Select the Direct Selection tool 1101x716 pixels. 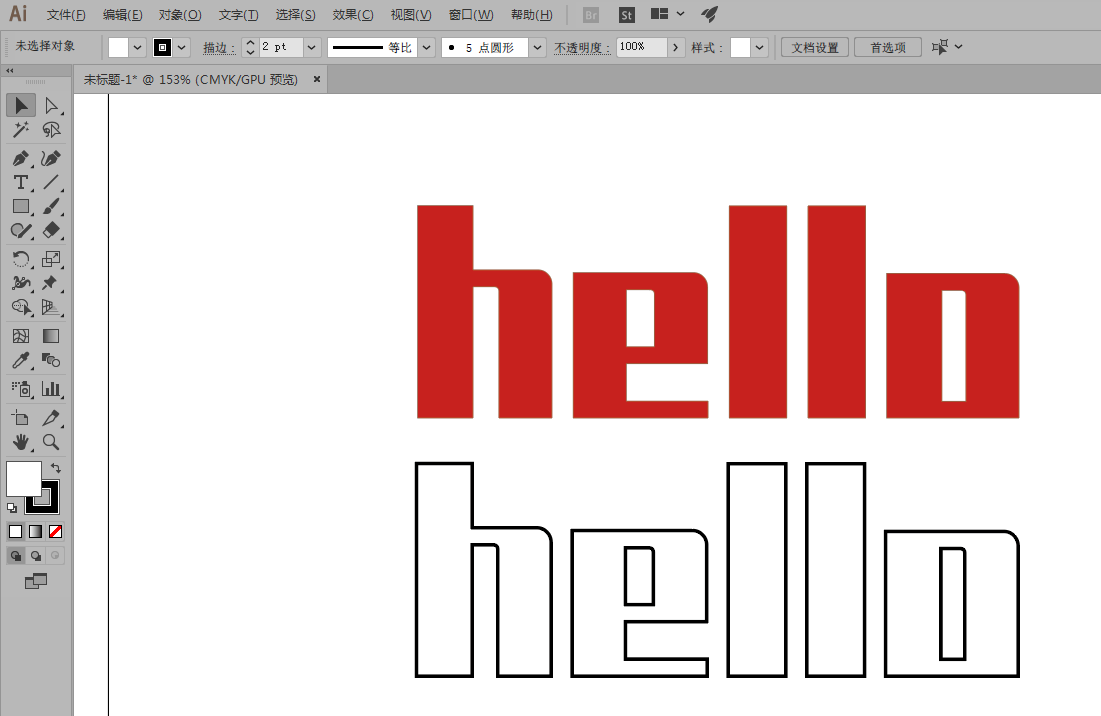(51, 106)
